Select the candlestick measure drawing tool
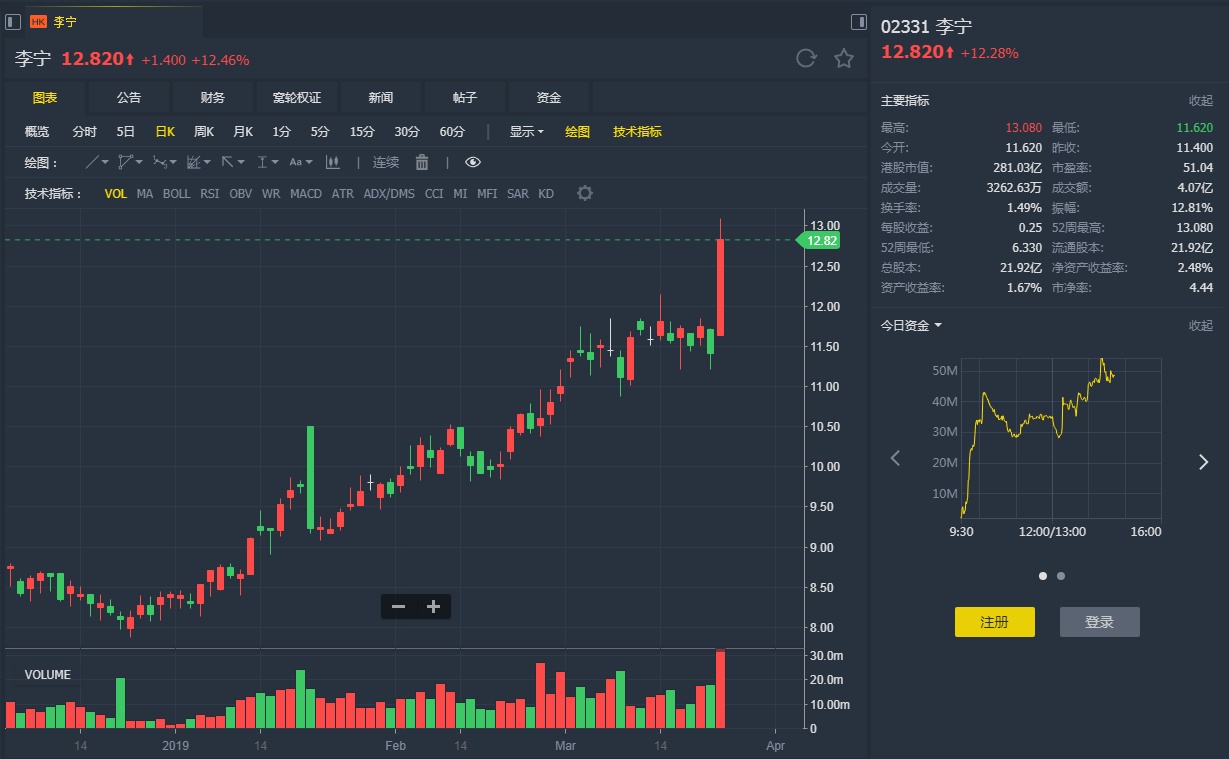The width and height of the screenshot is (1229, 759). click(x=333, y=162)
